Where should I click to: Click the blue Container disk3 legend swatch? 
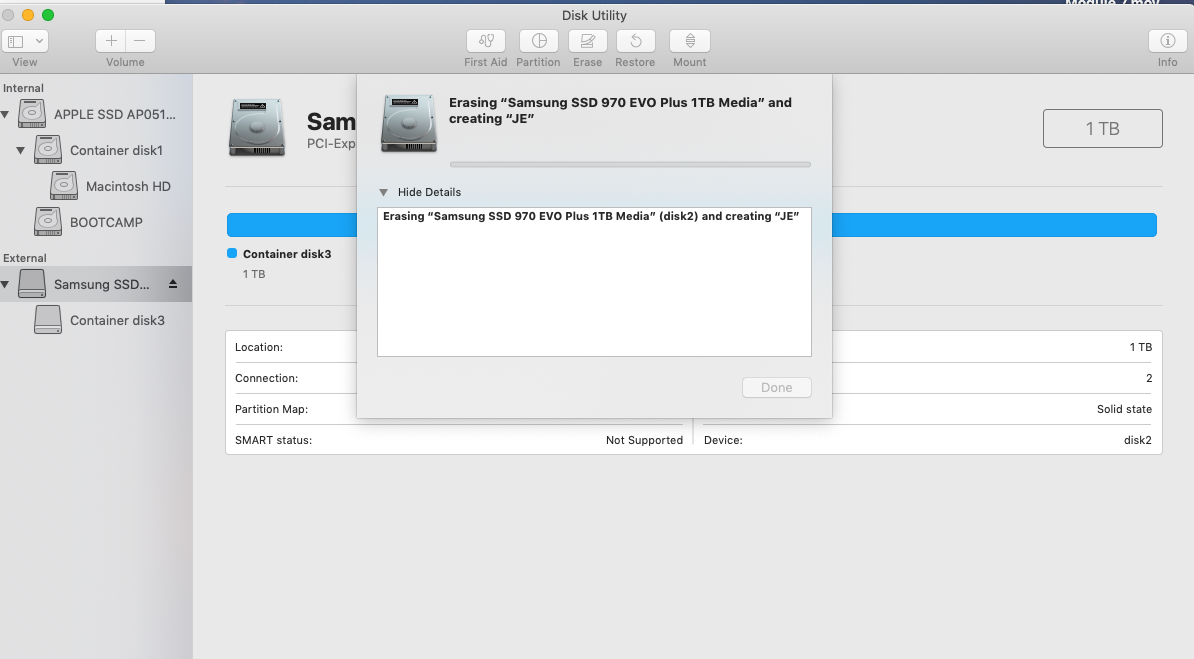click(x=232, y=253)
